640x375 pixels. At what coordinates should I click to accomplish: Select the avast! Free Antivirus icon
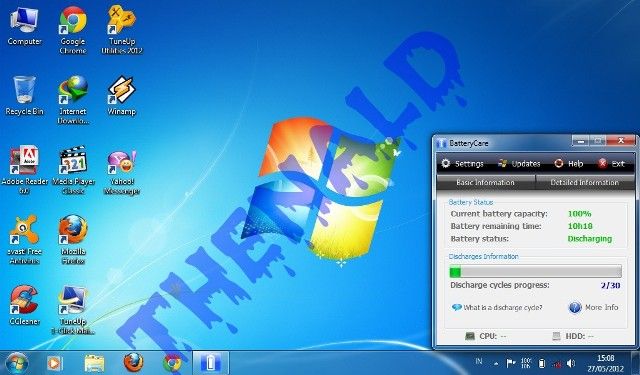pyautogui.click(x=24, y=240)
